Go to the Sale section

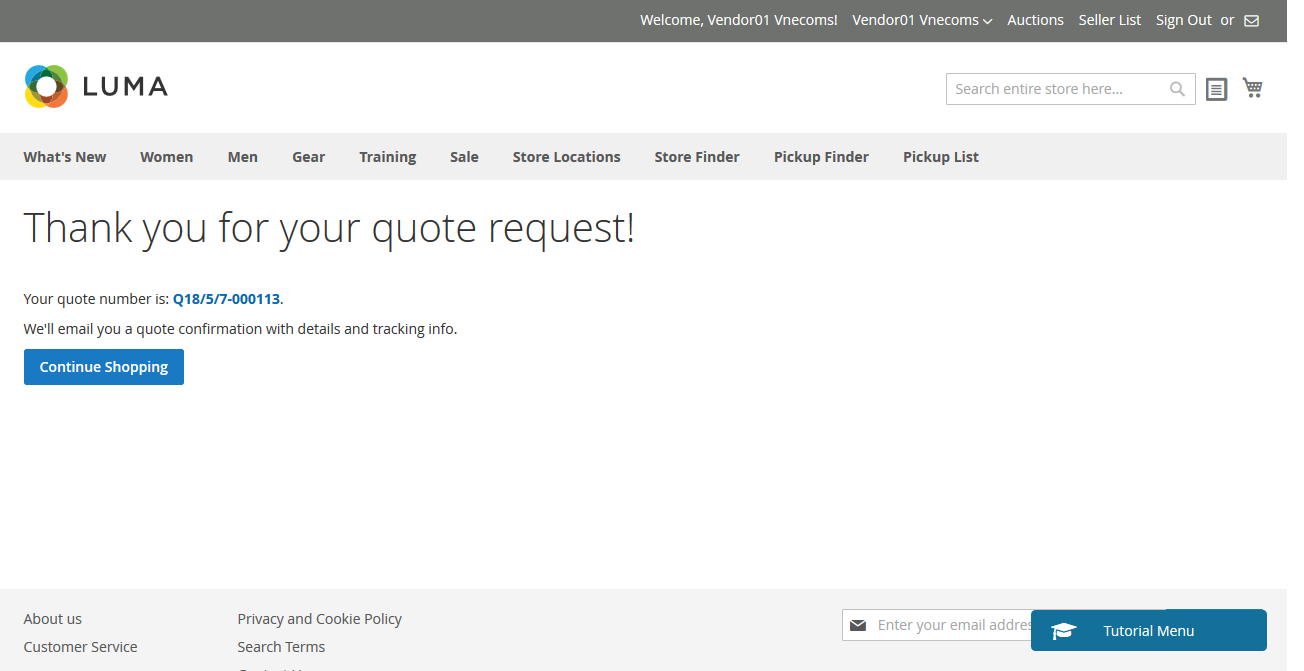tap(464, 157)
